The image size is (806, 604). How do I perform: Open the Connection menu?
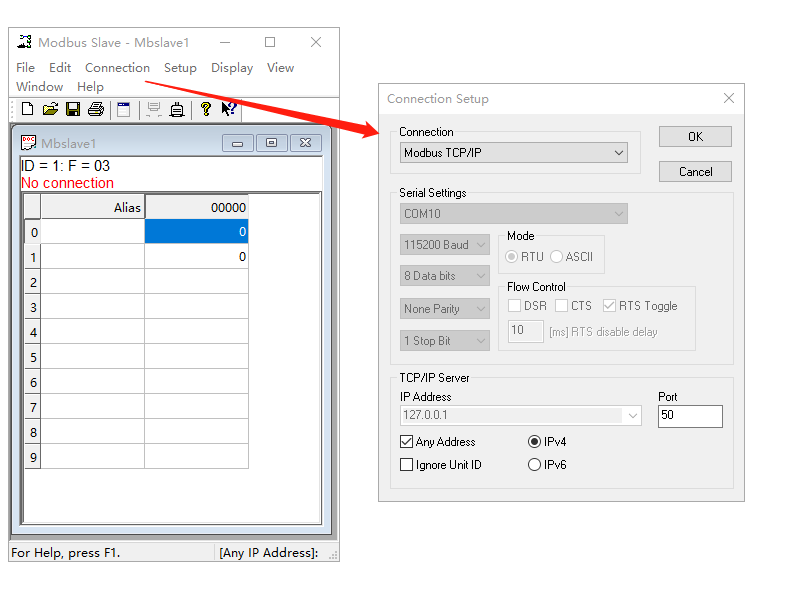[x=117, y=68]
